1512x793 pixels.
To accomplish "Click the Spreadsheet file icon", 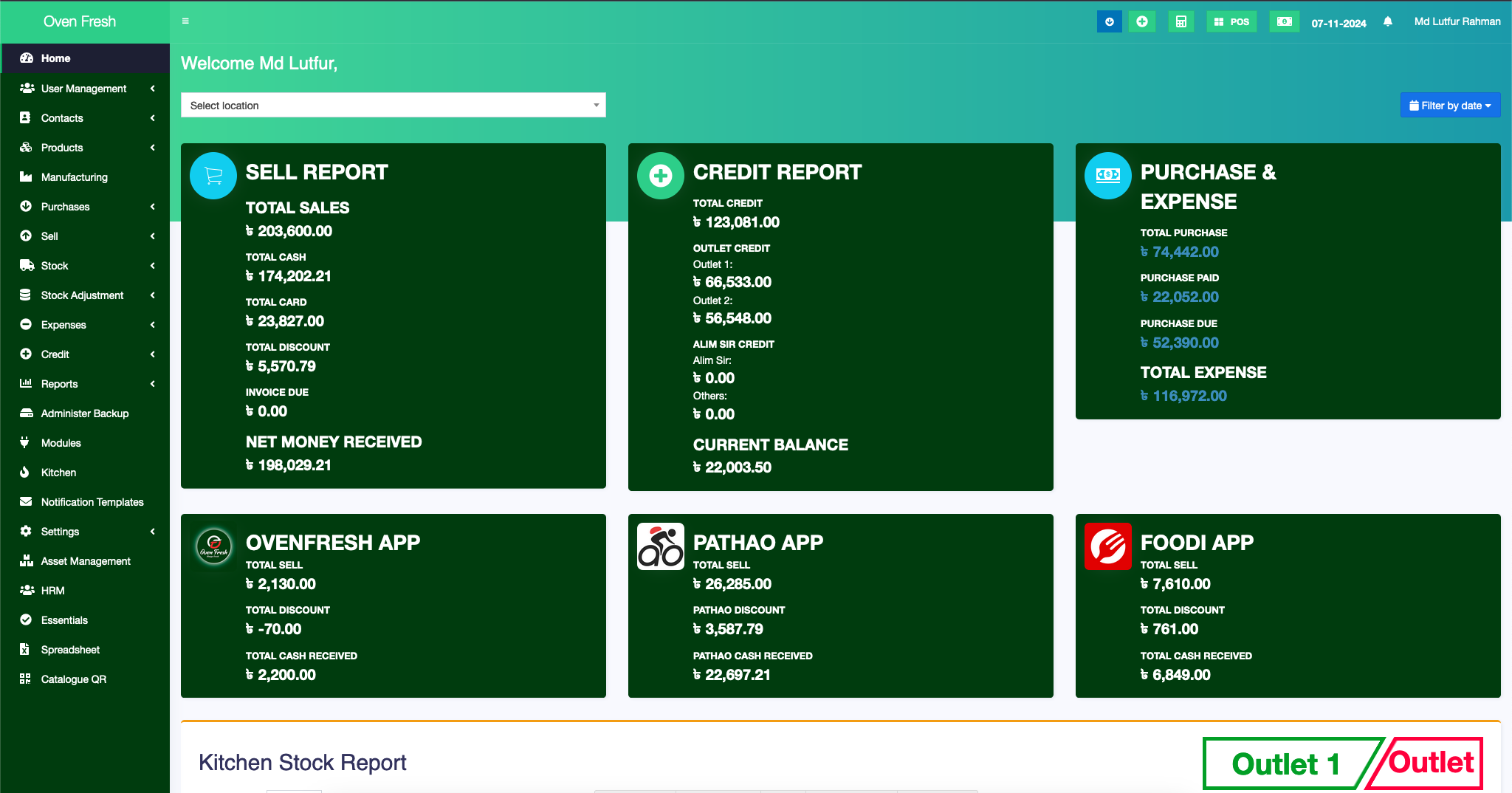I will coord(24,650).
